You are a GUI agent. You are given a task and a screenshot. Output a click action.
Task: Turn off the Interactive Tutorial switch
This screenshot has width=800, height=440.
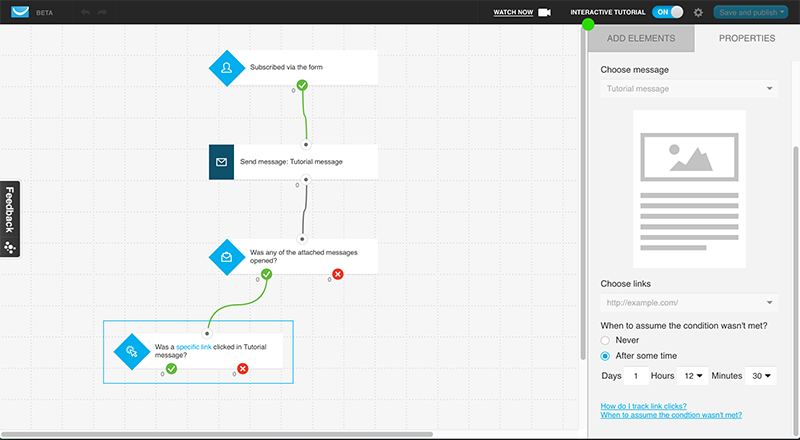[667, 12]
